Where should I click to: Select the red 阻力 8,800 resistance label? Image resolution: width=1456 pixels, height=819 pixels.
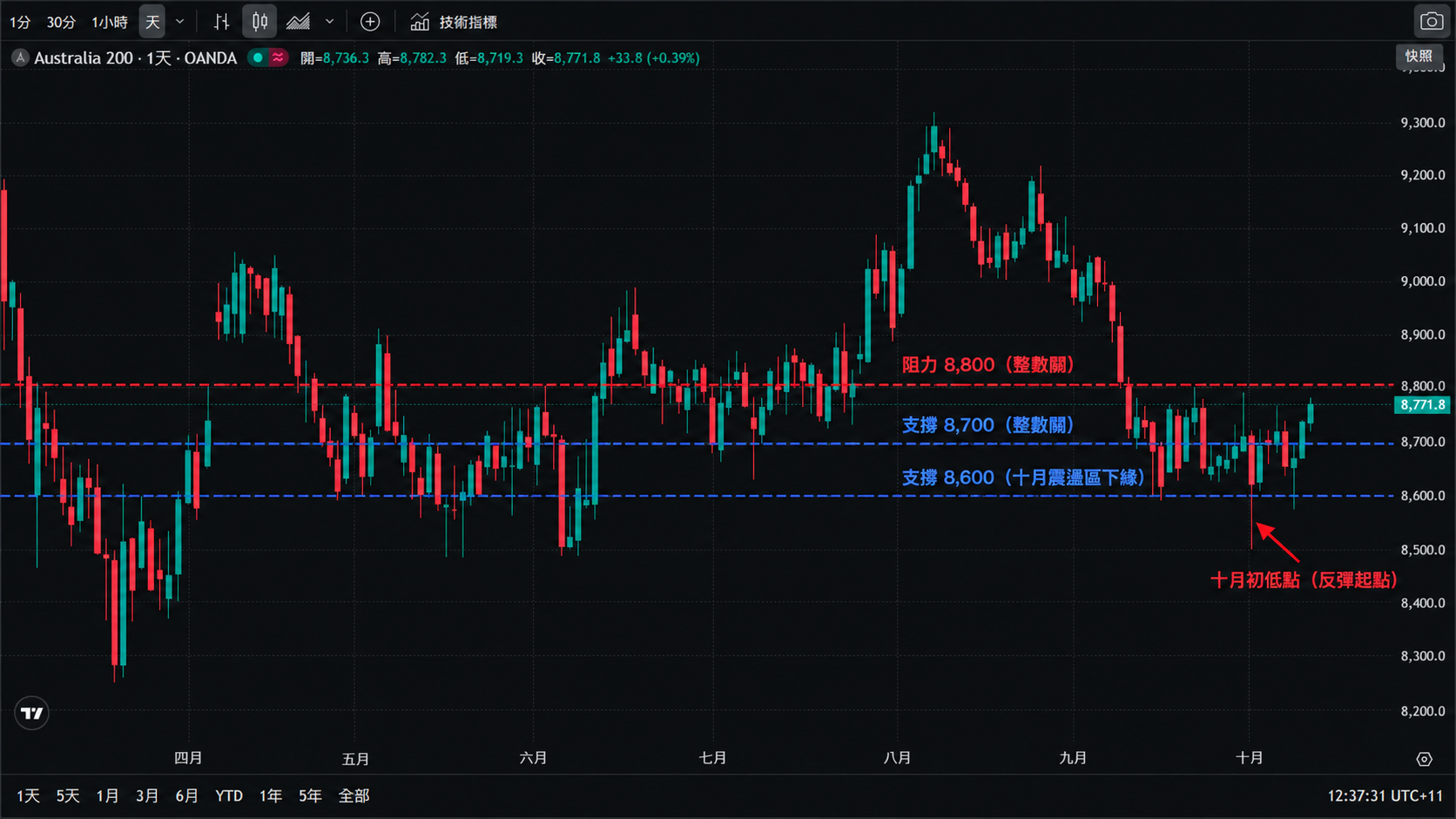(x=988, y=365)
